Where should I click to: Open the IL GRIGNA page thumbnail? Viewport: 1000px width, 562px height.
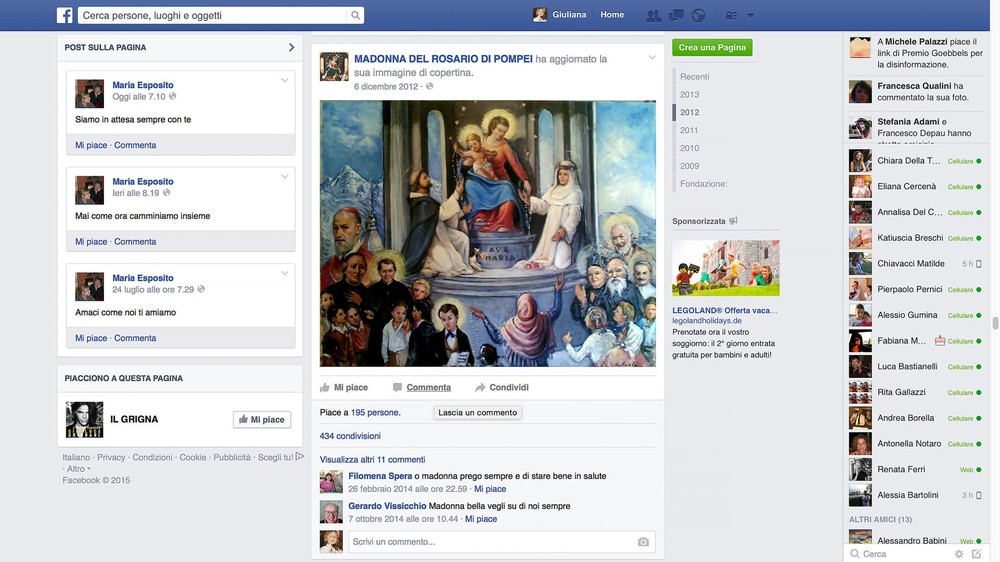point(84,419)
